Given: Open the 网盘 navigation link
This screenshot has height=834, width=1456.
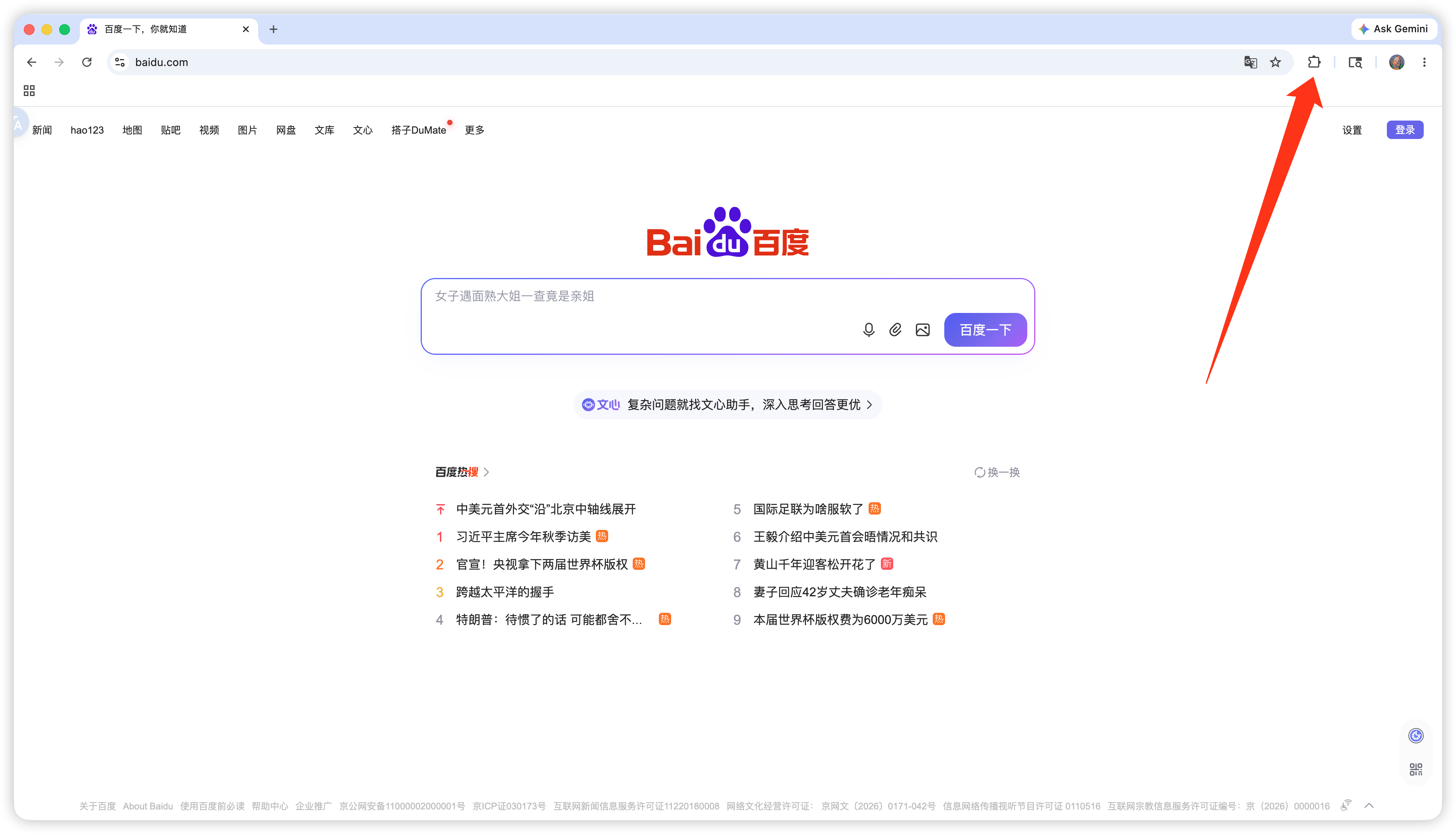Looking at the screenshot, I should pos(286,130).
